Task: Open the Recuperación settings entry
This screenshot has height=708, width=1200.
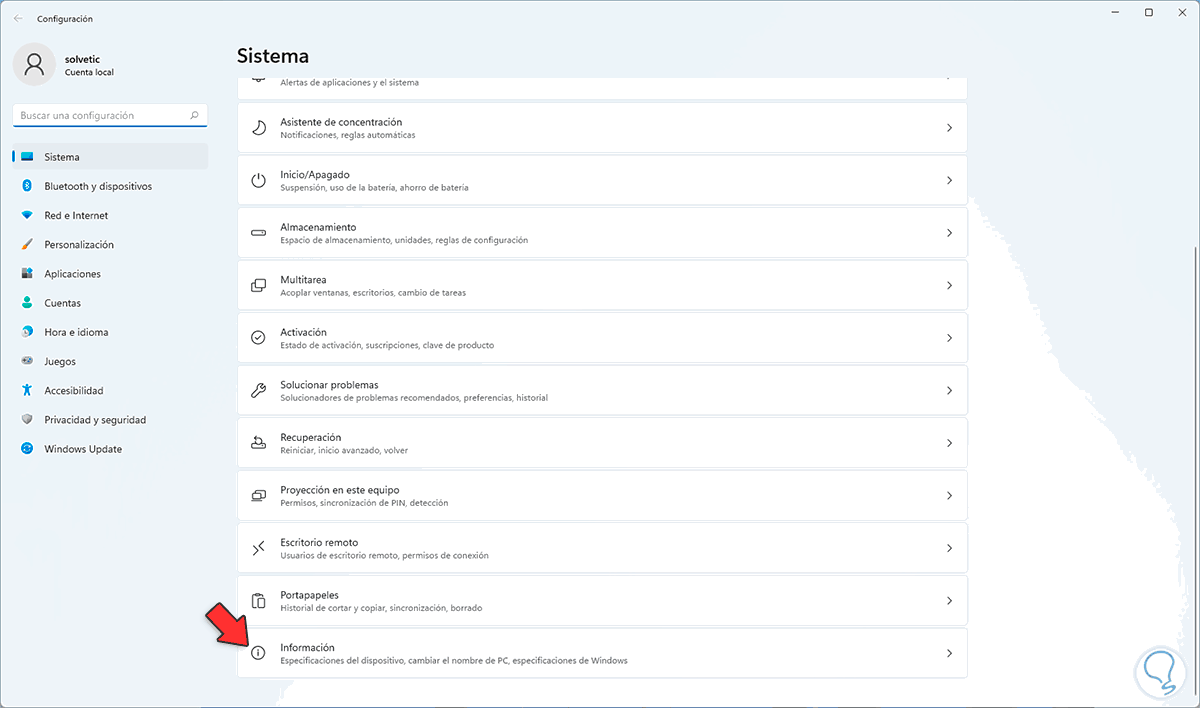Action: (x=600, y=443)
